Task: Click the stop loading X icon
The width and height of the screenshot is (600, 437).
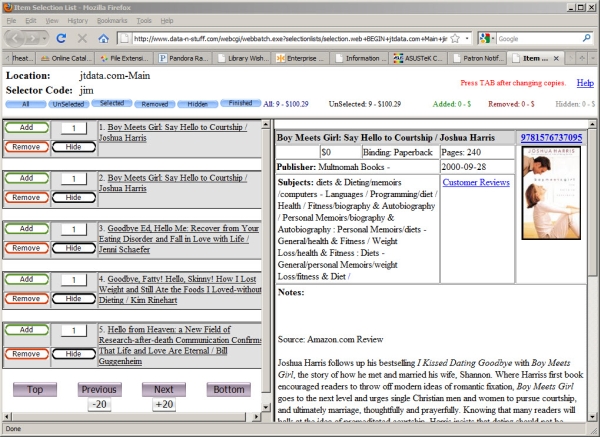Action: click(82, 38)
